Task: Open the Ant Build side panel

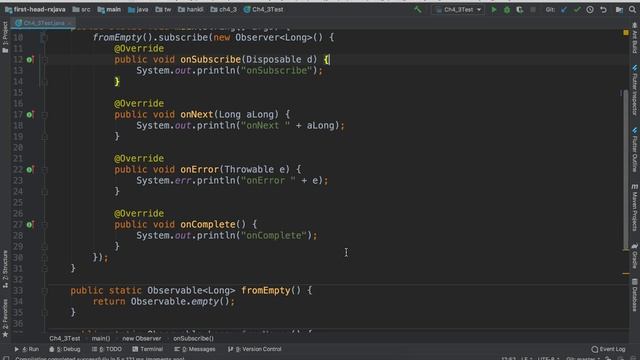Action: pyautogui.click(x=635, y=38)
